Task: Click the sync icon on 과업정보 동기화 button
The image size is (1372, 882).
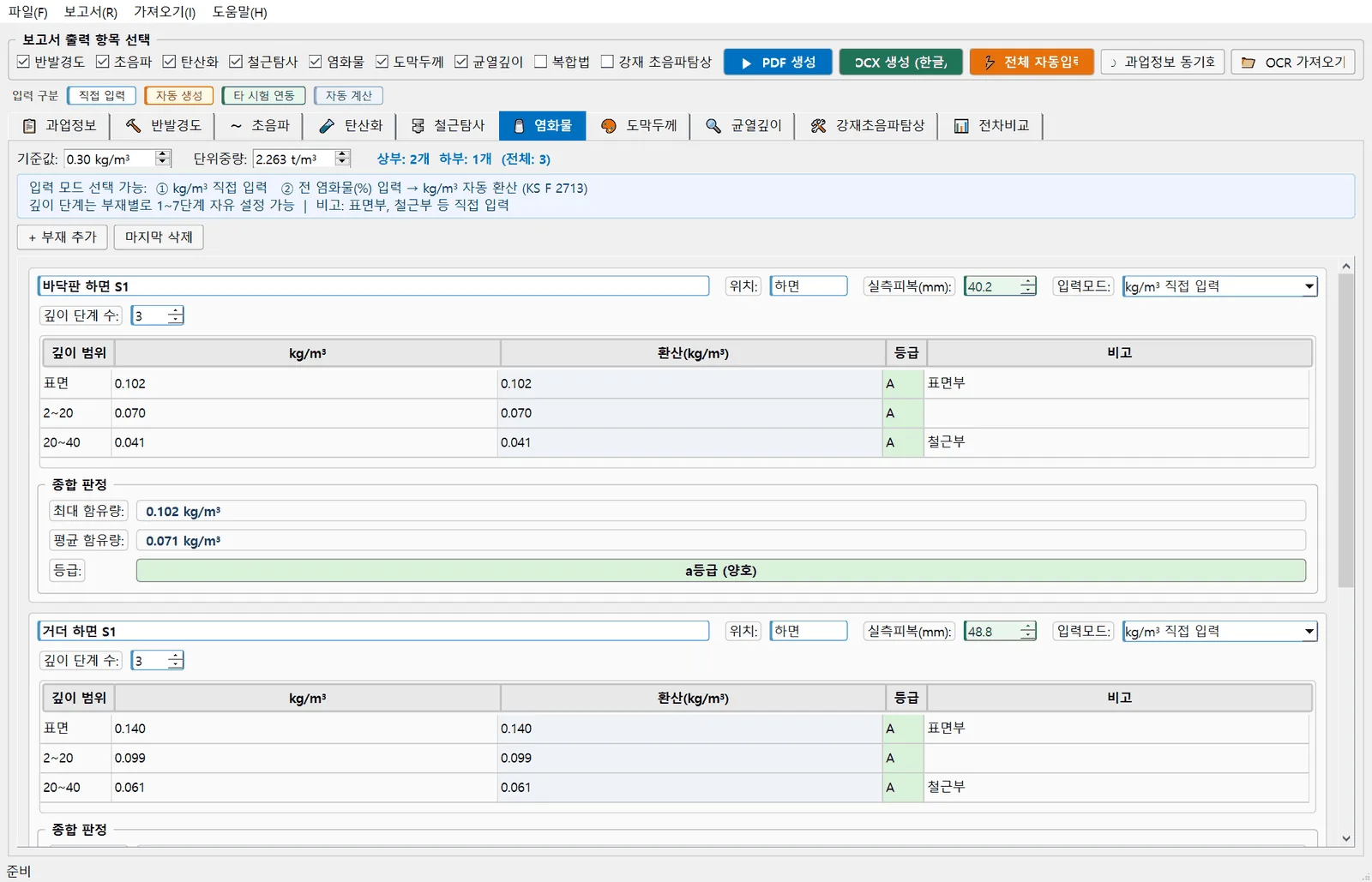Action: click(1113, 63)
